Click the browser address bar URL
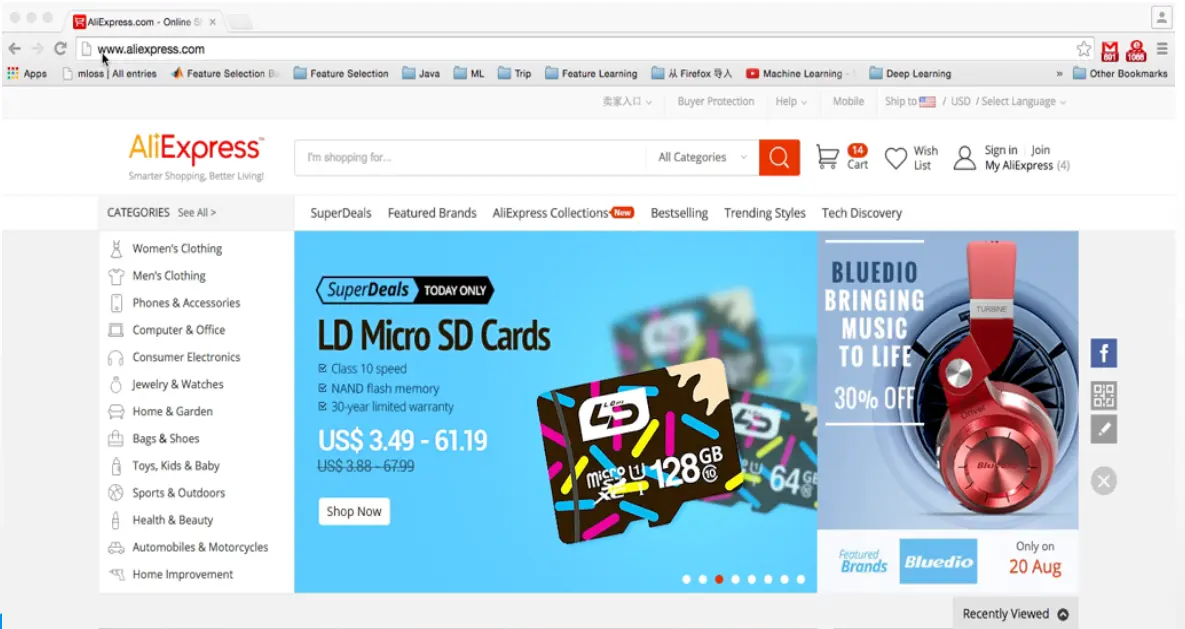The image size is (1185, 629). [151, 49]
